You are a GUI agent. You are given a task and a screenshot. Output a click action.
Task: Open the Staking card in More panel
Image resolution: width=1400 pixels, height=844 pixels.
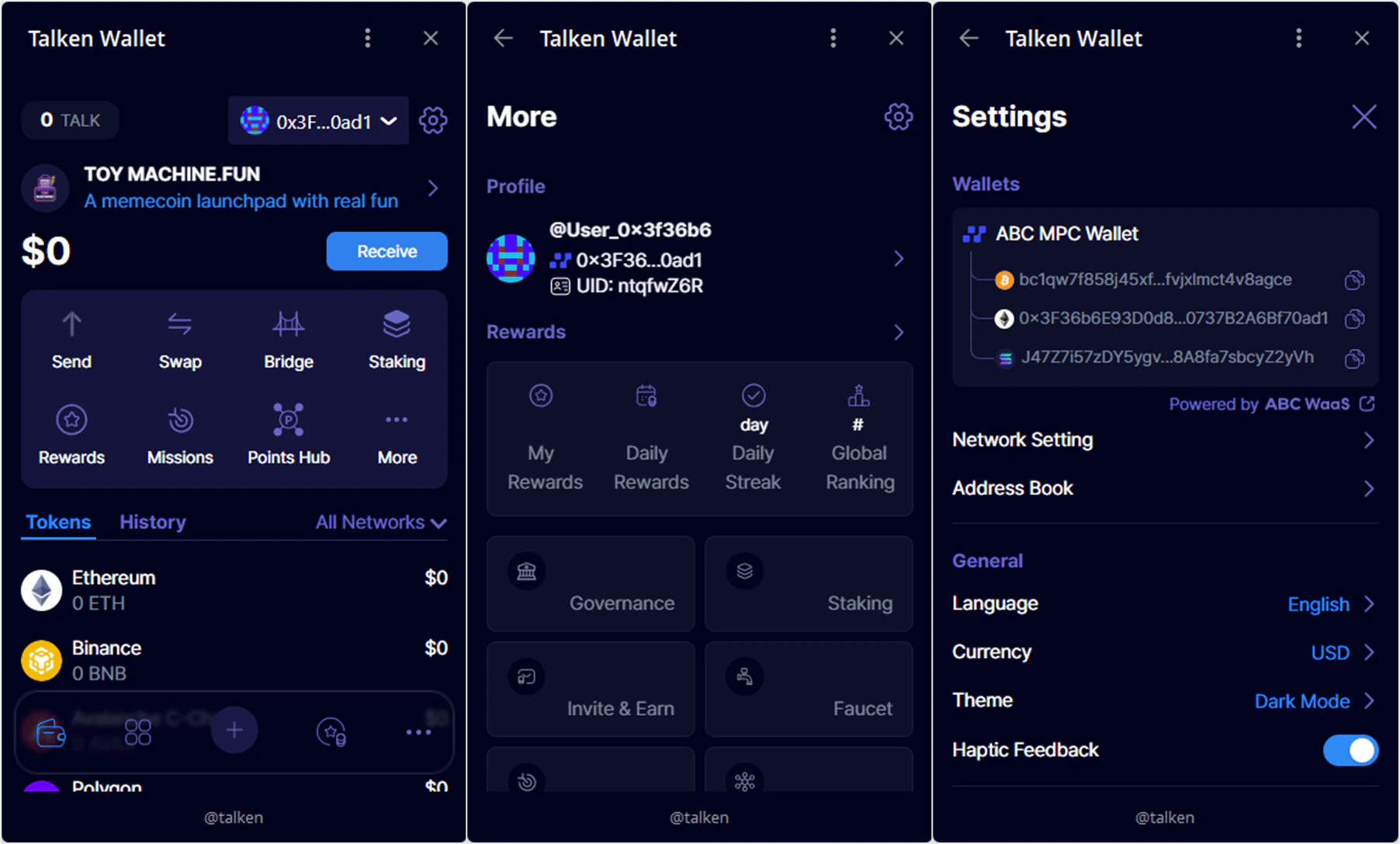[809, 583]
